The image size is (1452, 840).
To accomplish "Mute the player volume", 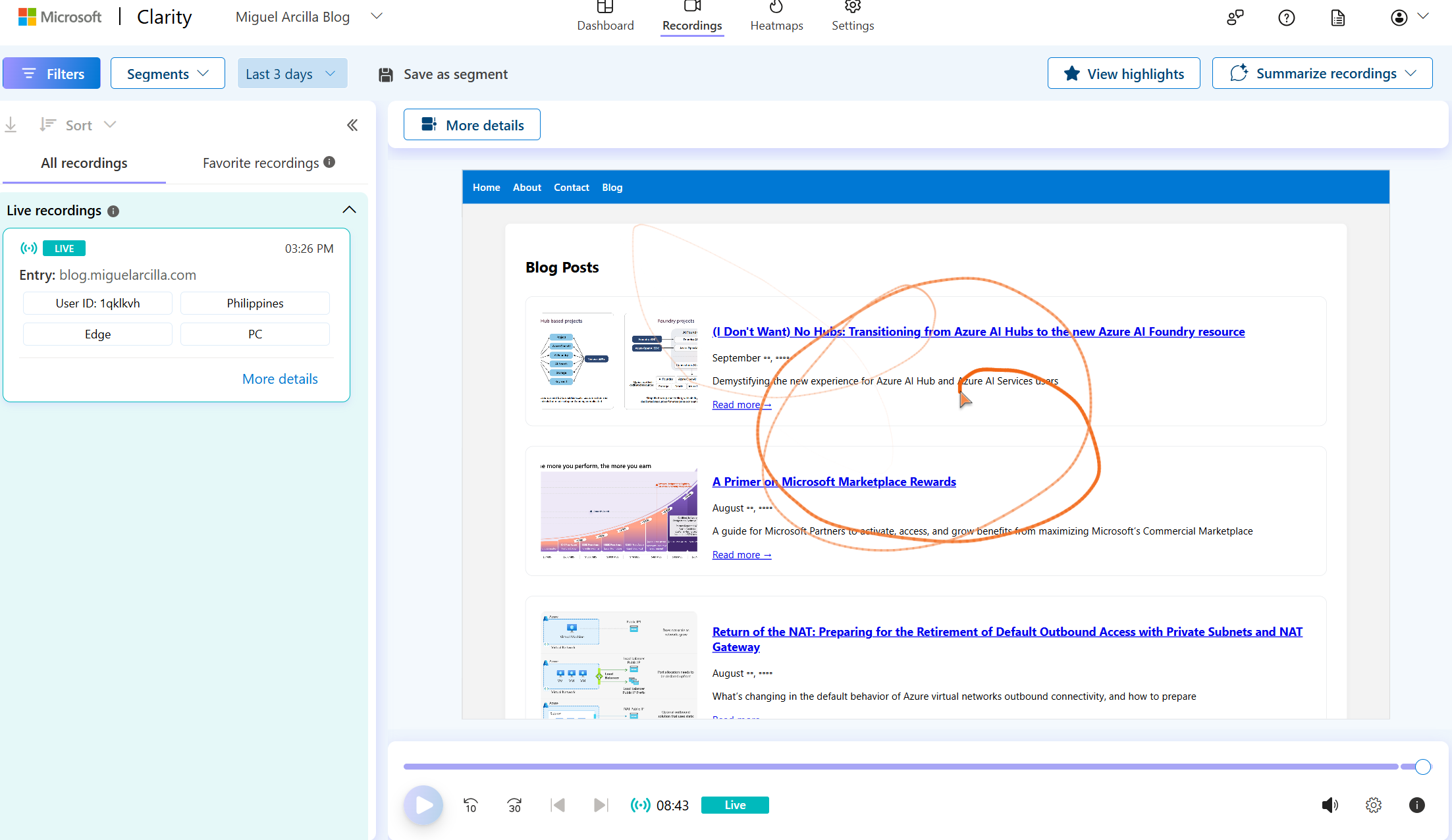I will point(1330,804).
